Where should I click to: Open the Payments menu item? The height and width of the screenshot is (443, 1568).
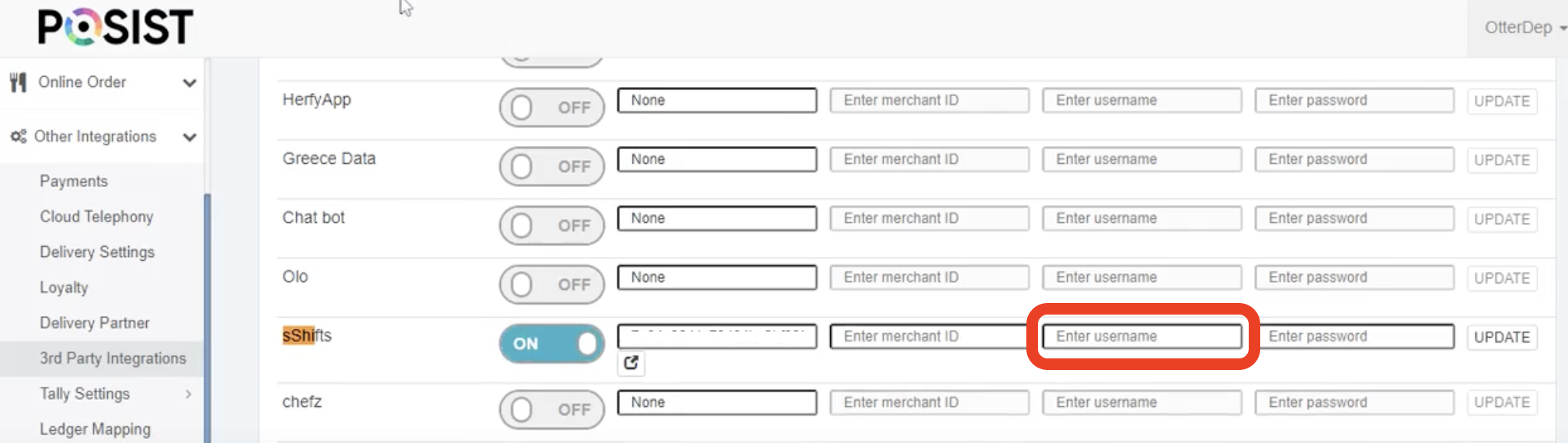click(x=74, y=181)
